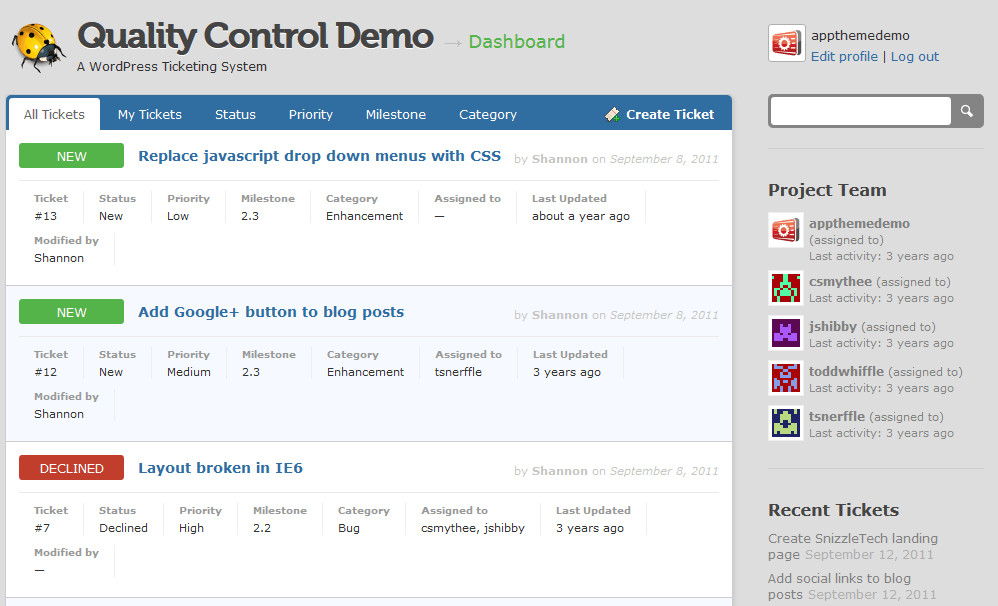Screen dimensions: 998x606
Task: Click the NEW status badge on ticket #13
Action: coord(71,156)
